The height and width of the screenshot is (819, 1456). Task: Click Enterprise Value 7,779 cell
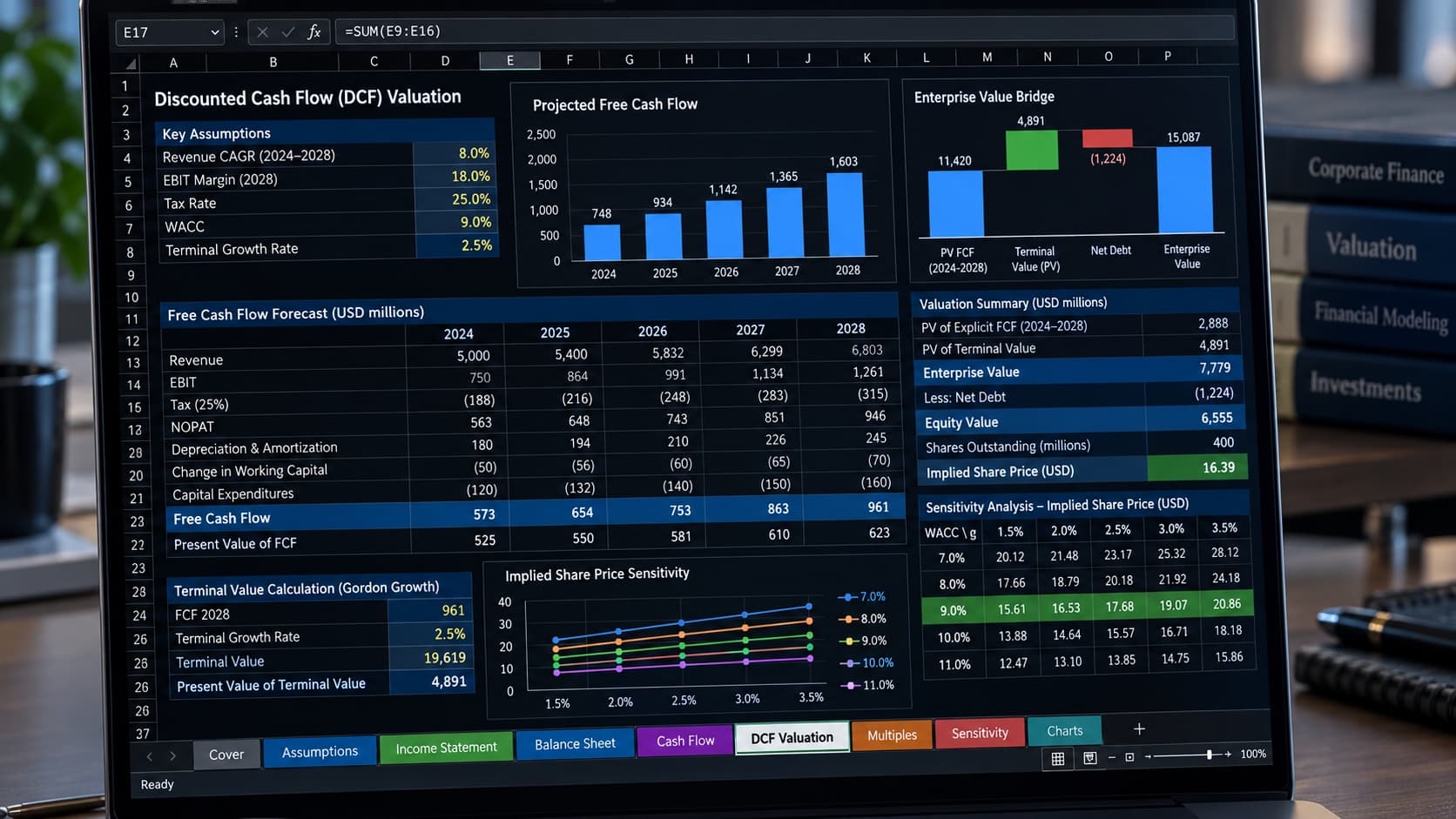[1191, 368]
